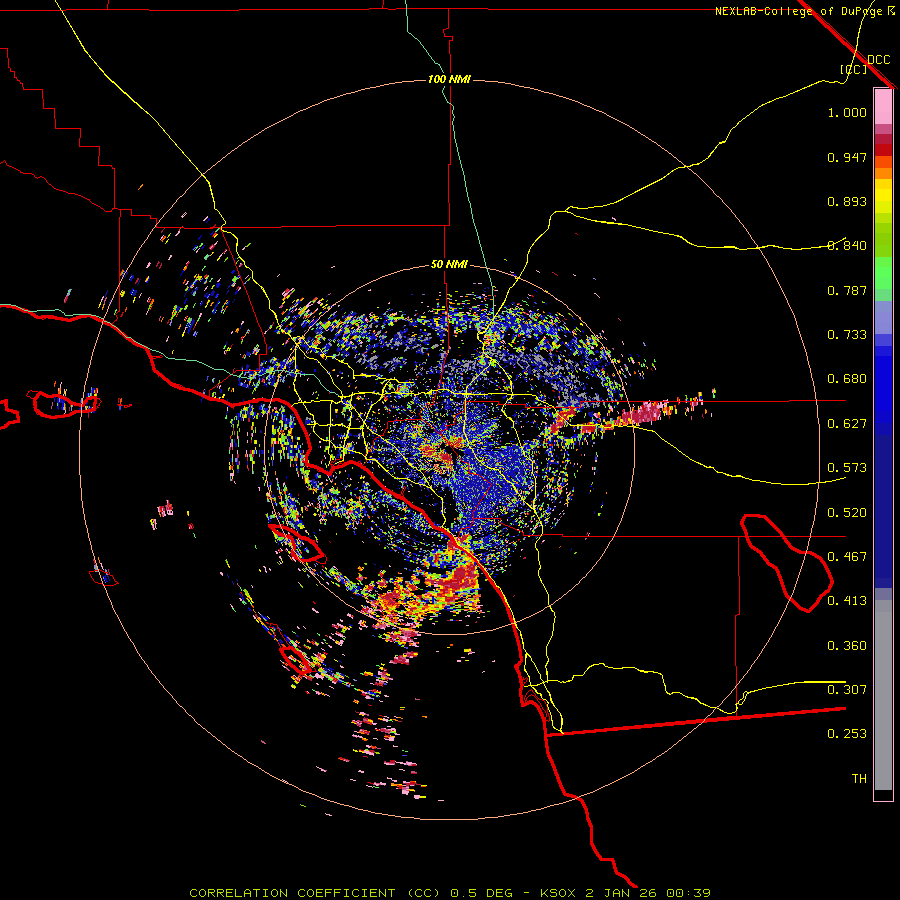Click the 1.000 legend value

coord(847,112)
